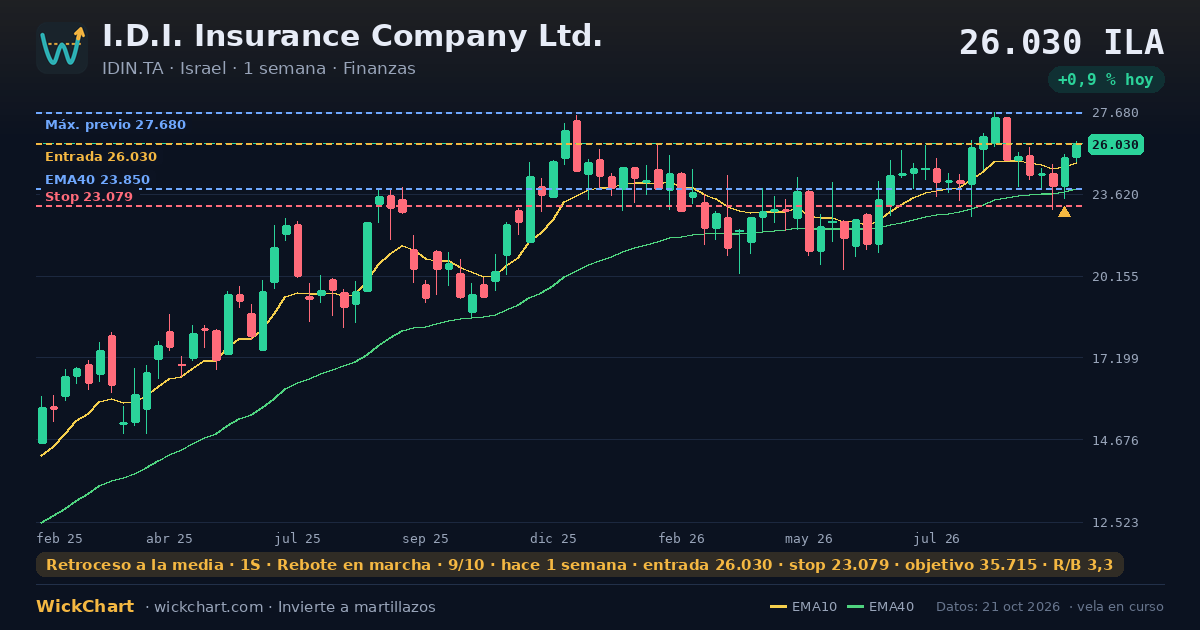The width and height of the screenshot is (1200, 630).
Task: Click the dic 25 date axis label
Action: pos(554,538)
